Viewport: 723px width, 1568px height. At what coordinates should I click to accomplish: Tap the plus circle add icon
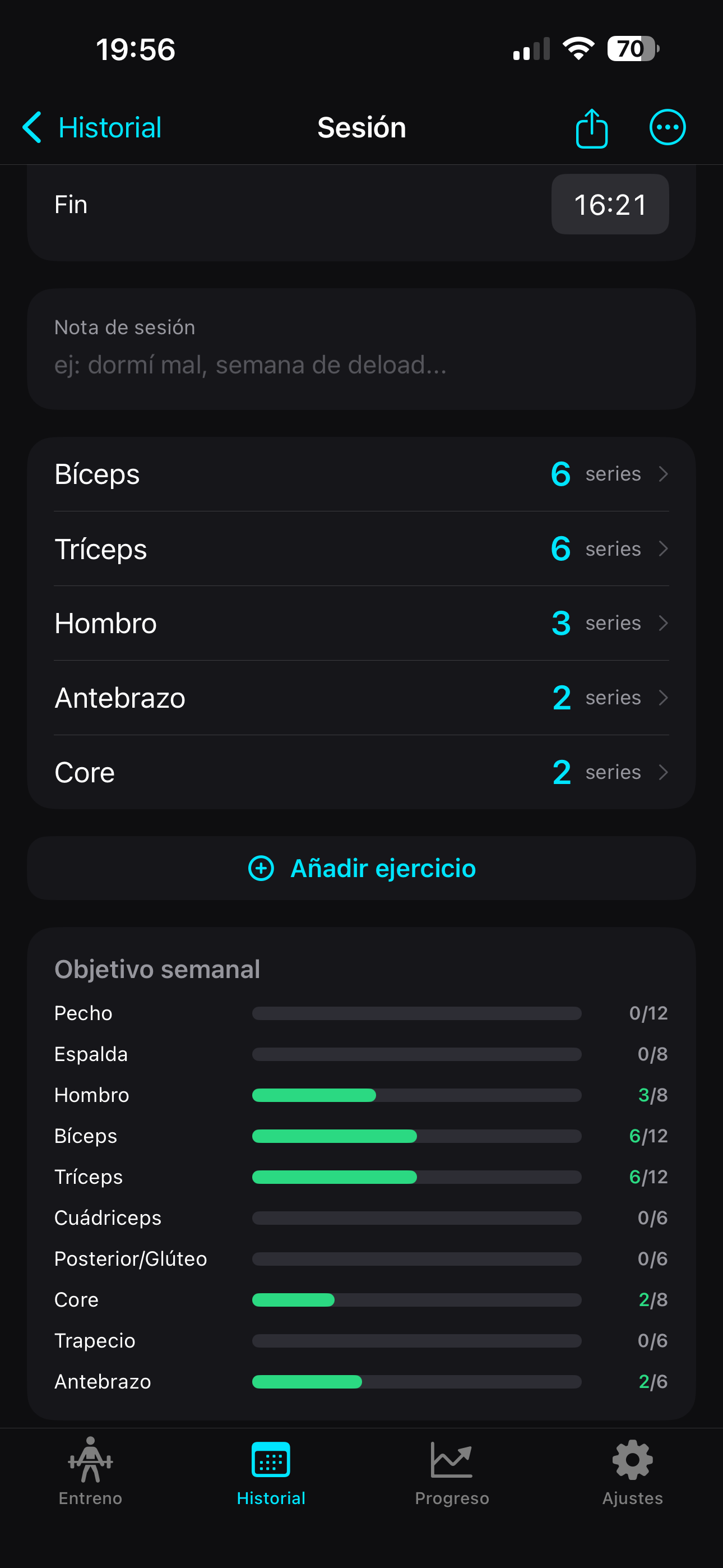click(x=261, y=868)
